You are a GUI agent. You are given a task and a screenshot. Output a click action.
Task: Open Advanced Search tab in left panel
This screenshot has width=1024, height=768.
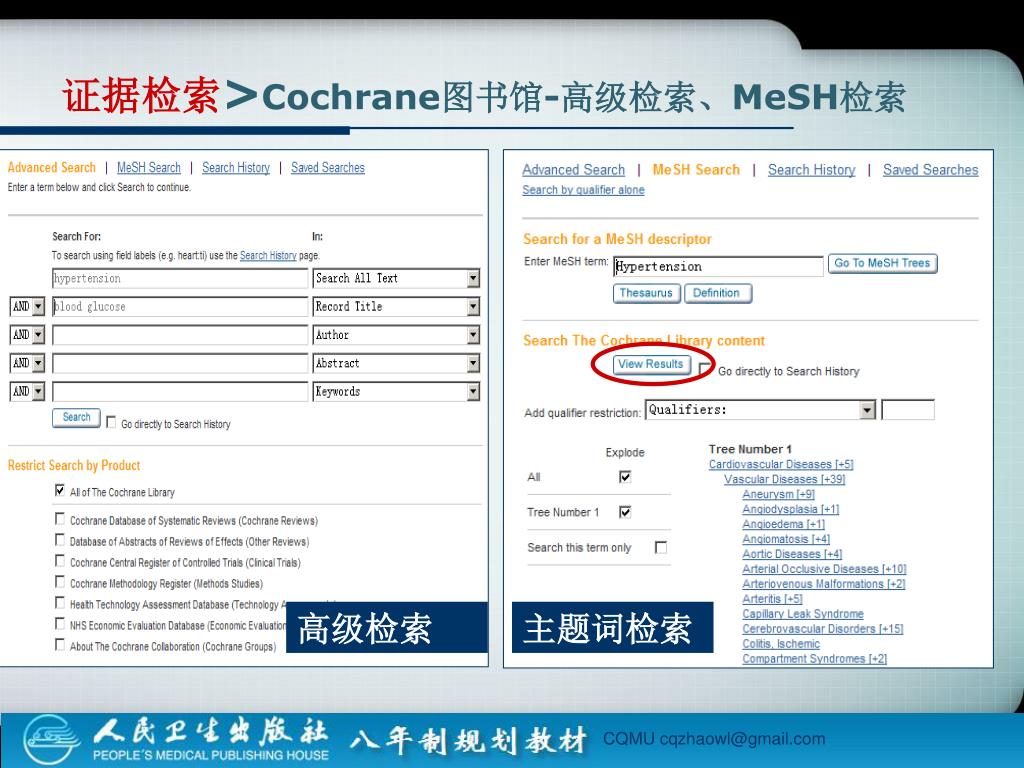pos(52,168)
